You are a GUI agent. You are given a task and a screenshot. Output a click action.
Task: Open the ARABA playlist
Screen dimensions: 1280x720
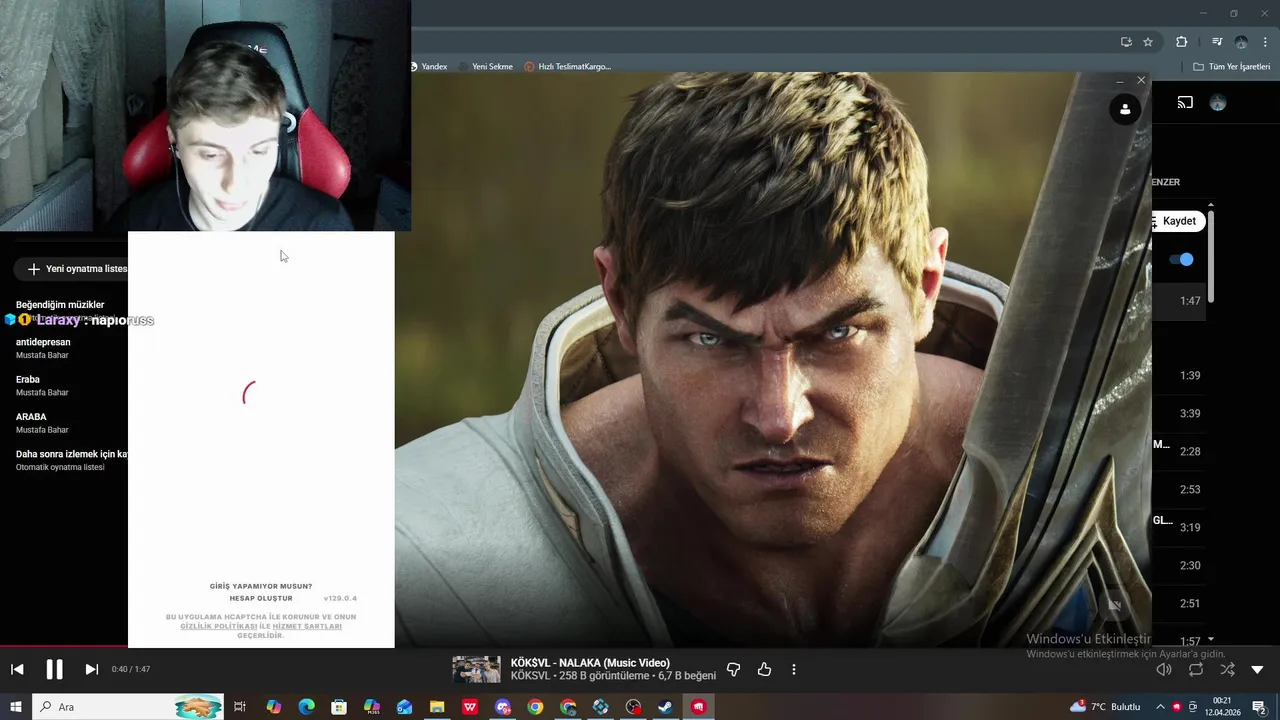(x=64, y=422)
